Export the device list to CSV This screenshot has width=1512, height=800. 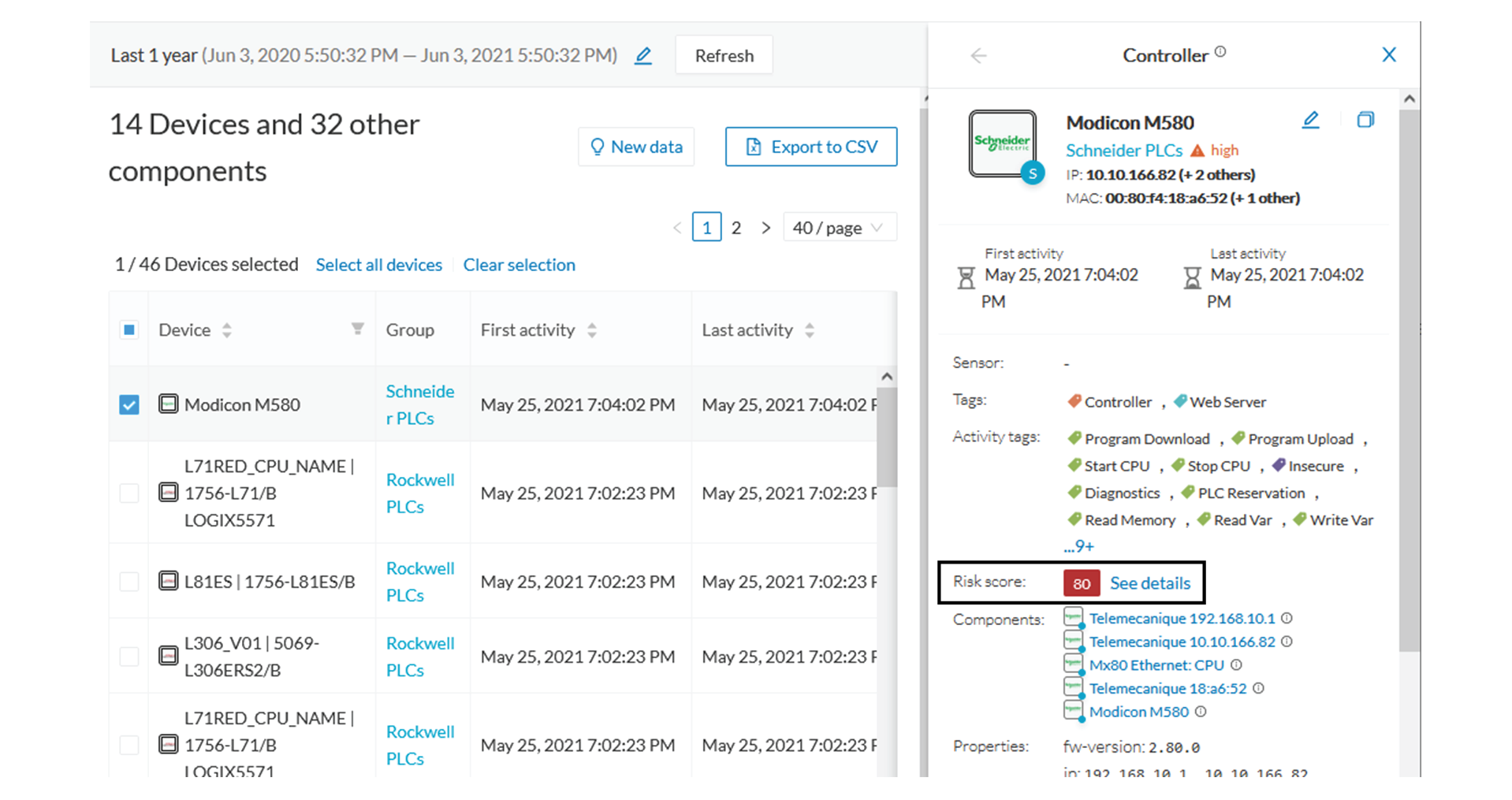pyautogui.click(x=811, y=147)
